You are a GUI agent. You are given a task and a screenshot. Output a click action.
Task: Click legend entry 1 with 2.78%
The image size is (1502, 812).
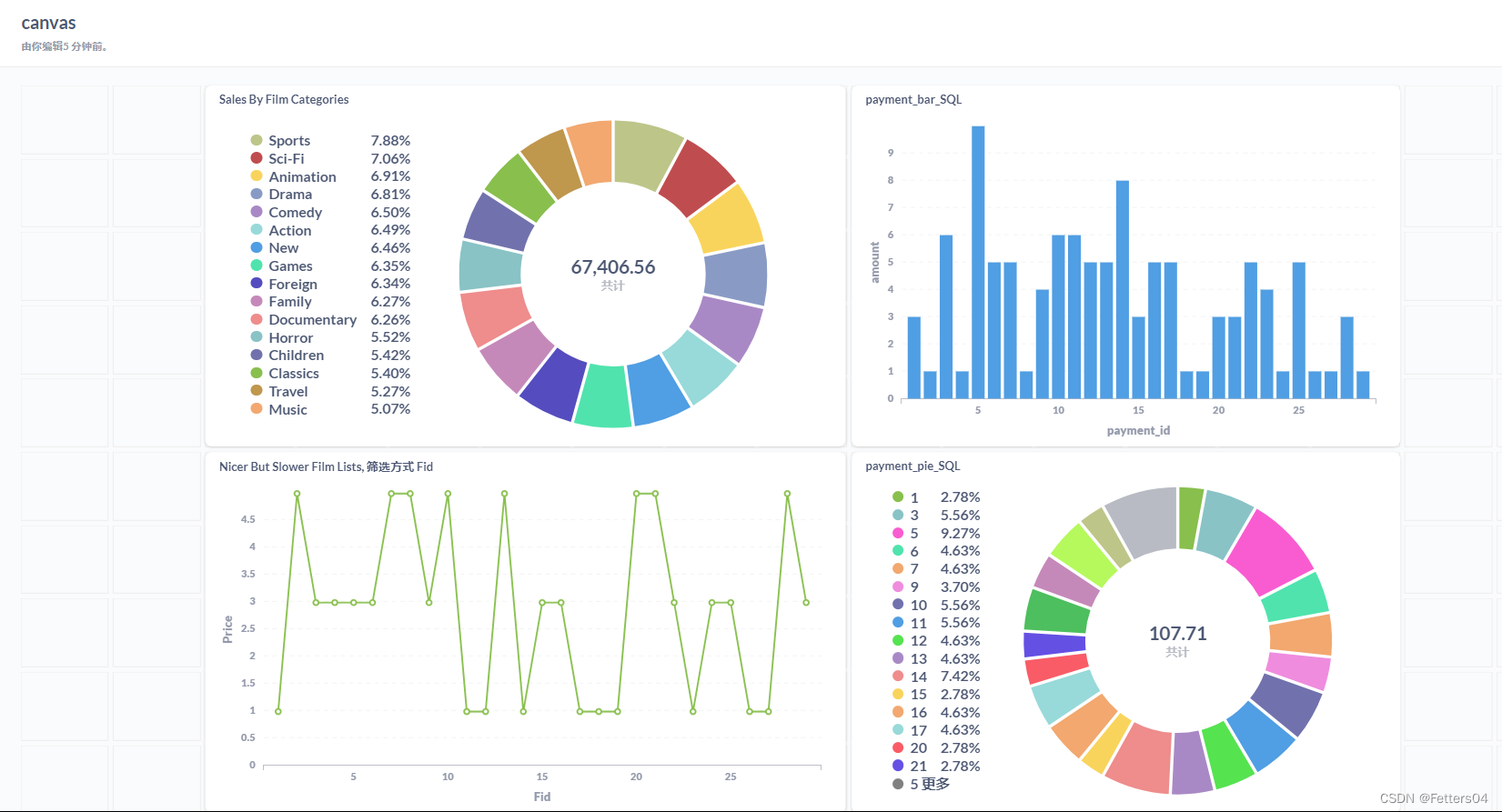pos(936,497)
